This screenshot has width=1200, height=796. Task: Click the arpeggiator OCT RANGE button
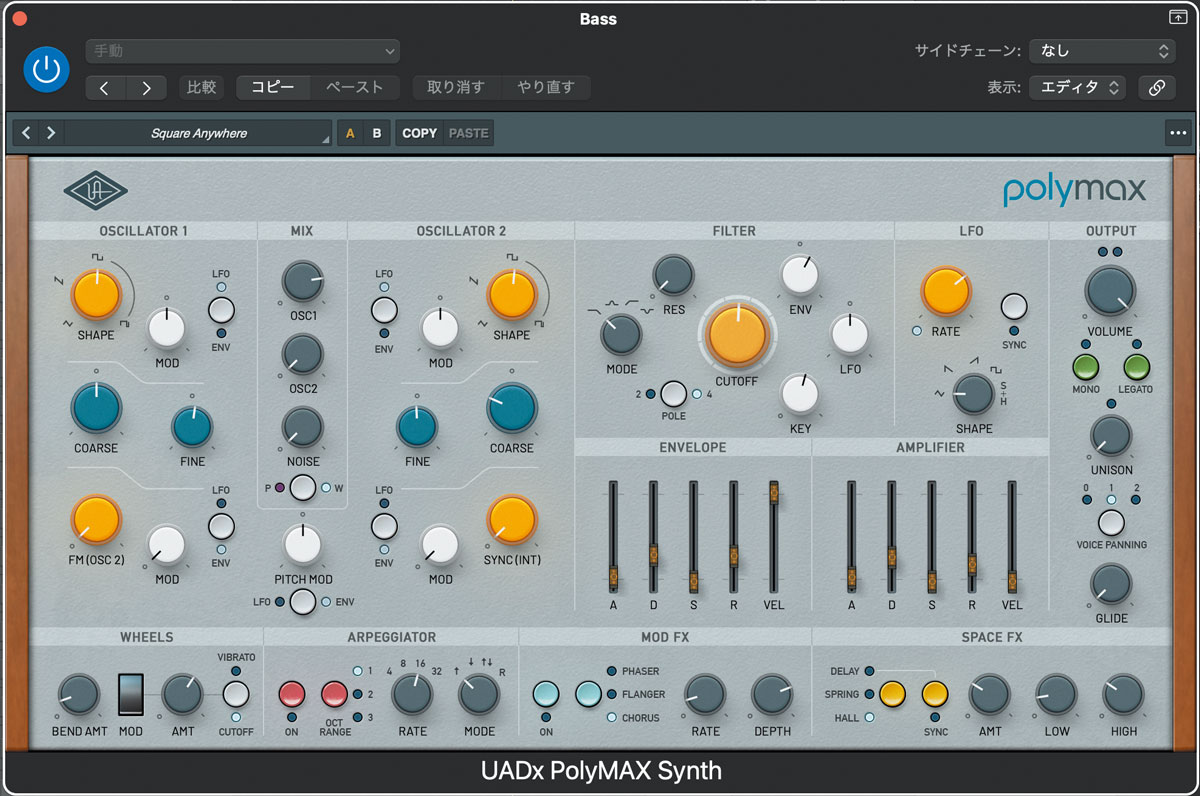click(x=335, y=694)
